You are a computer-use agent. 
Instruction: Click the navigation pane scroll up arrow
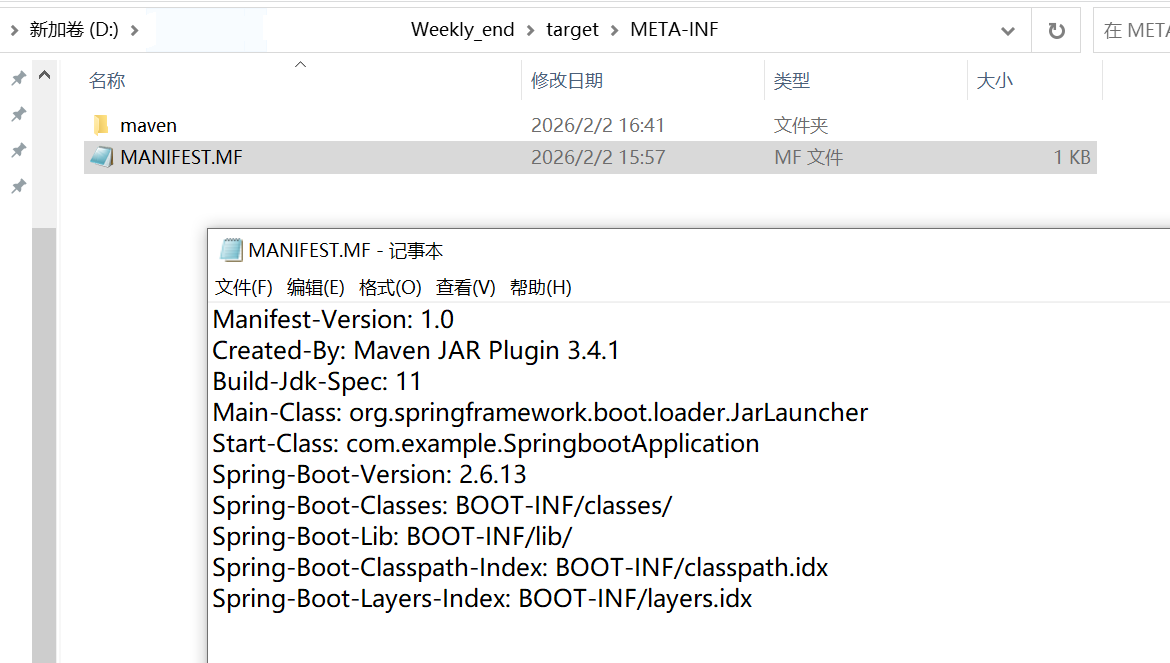click(44, 75)
